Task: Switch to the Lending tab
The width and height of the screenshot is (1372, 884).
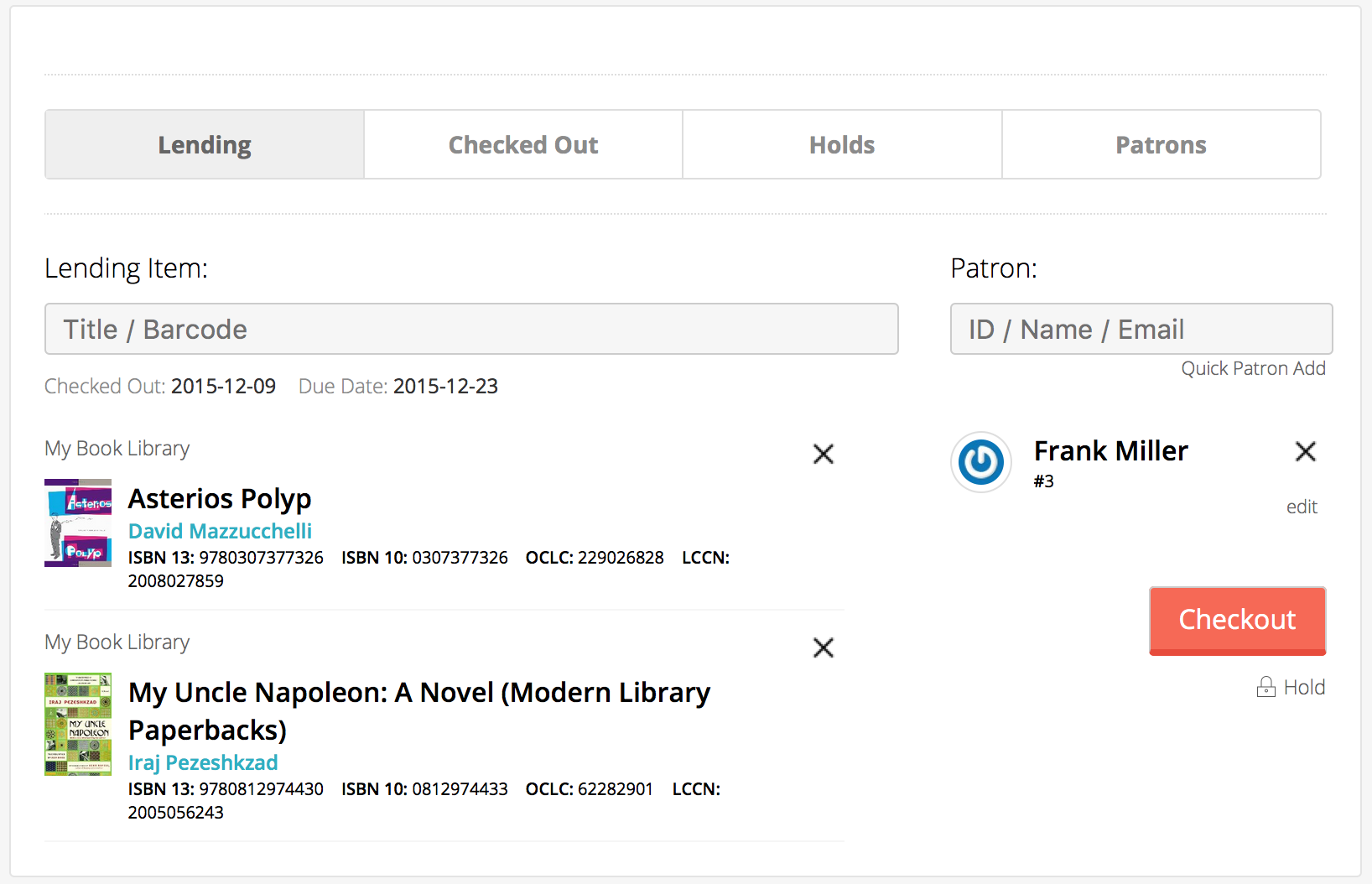Action: coord(205,145)
